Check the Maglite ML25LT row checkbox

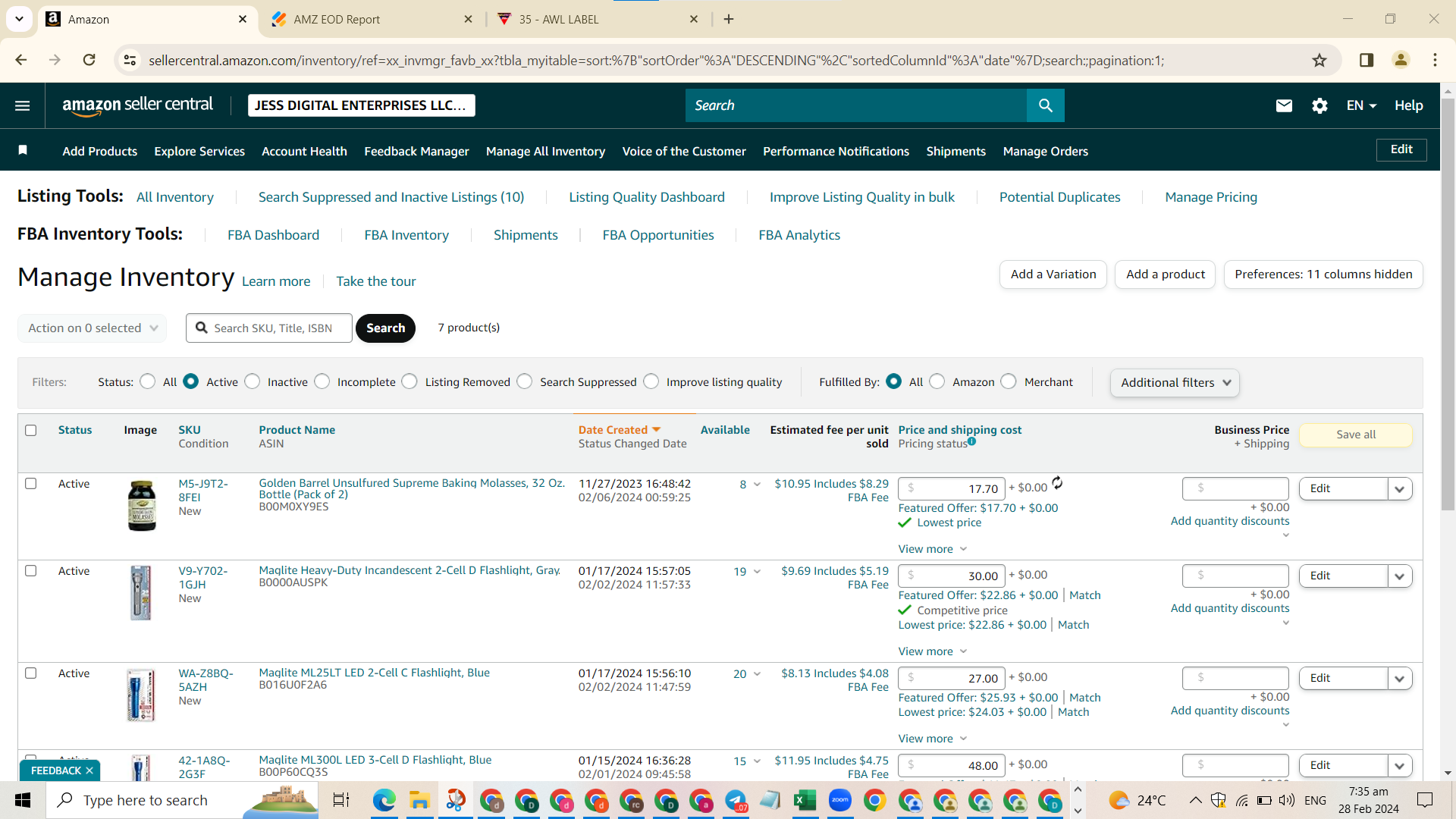tap(31, 673)
